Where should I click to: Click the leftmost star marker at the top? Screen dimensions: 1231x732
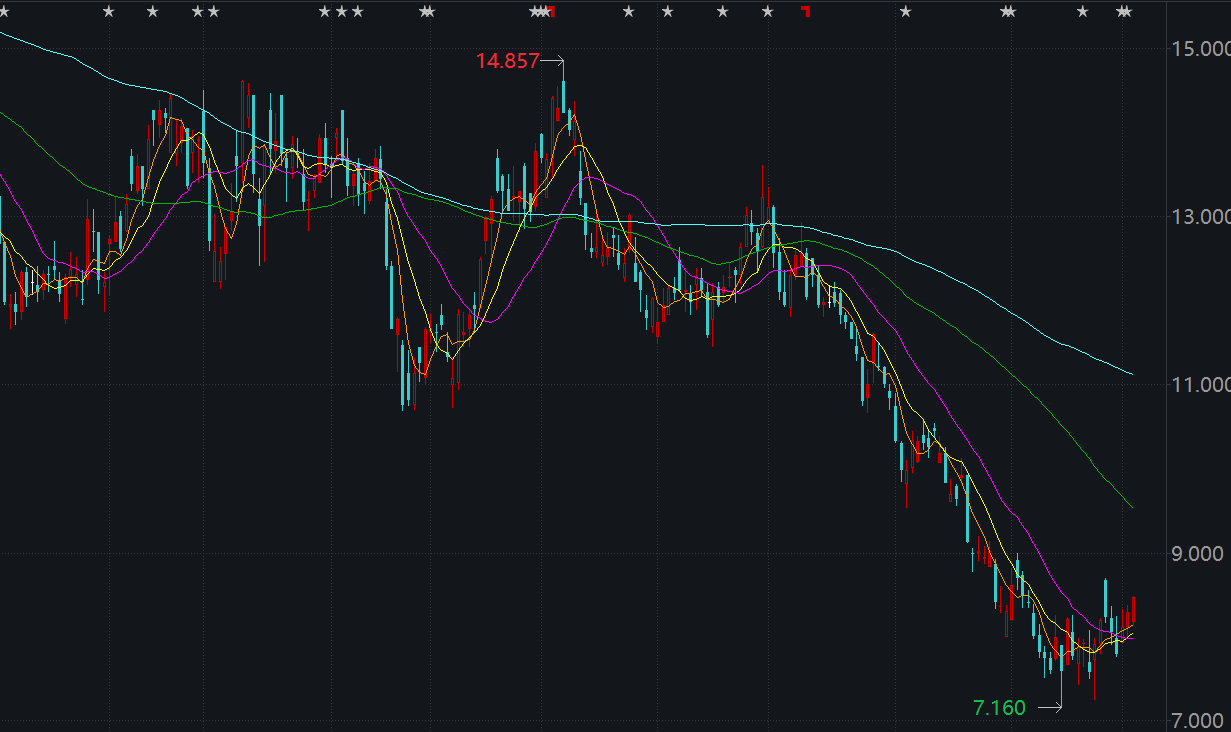[x=3, y=12]
